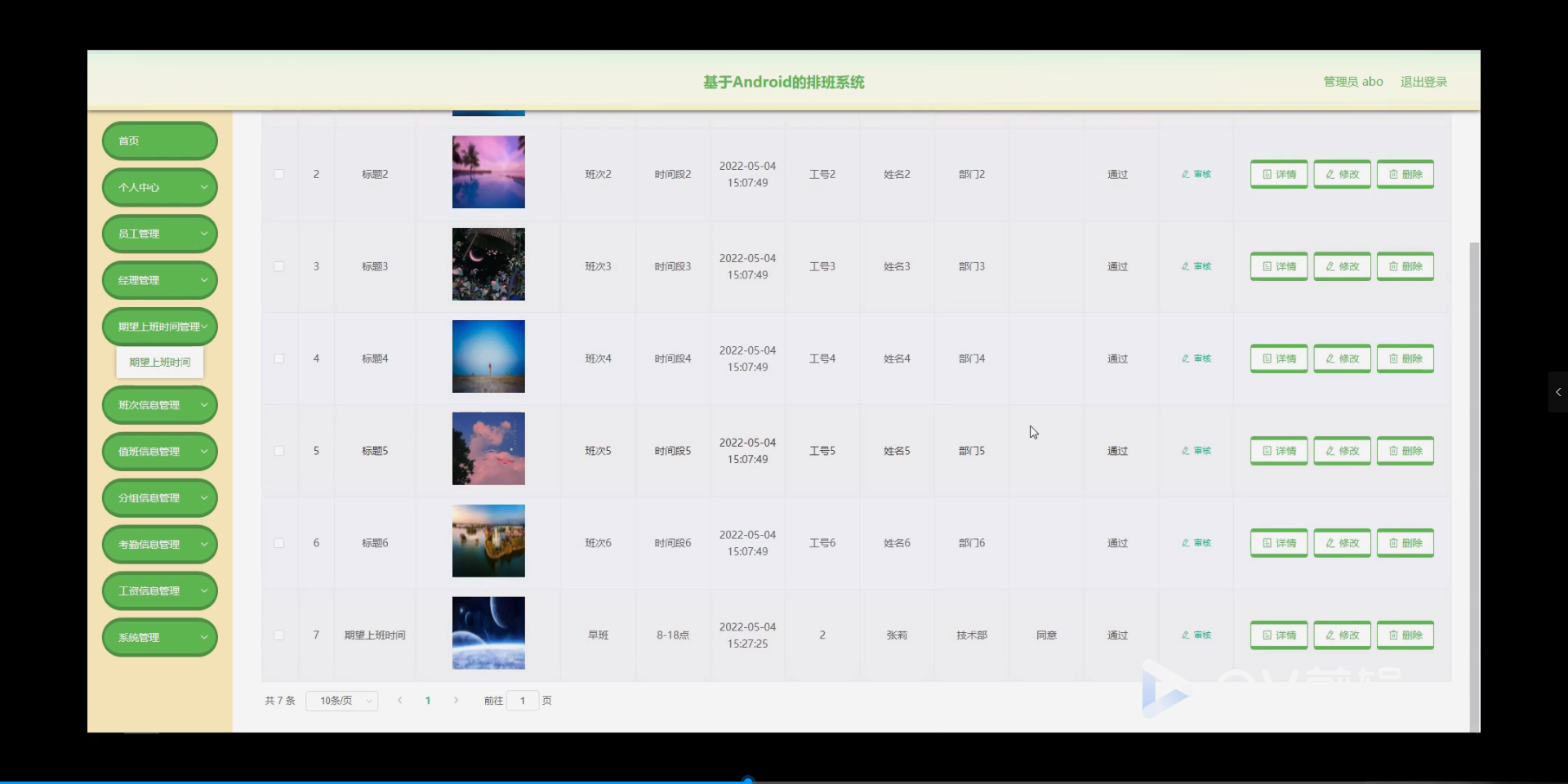Select the 期望上班时间 submenu item
This screenshot has height=784, width=1568.
click(159, 362)
